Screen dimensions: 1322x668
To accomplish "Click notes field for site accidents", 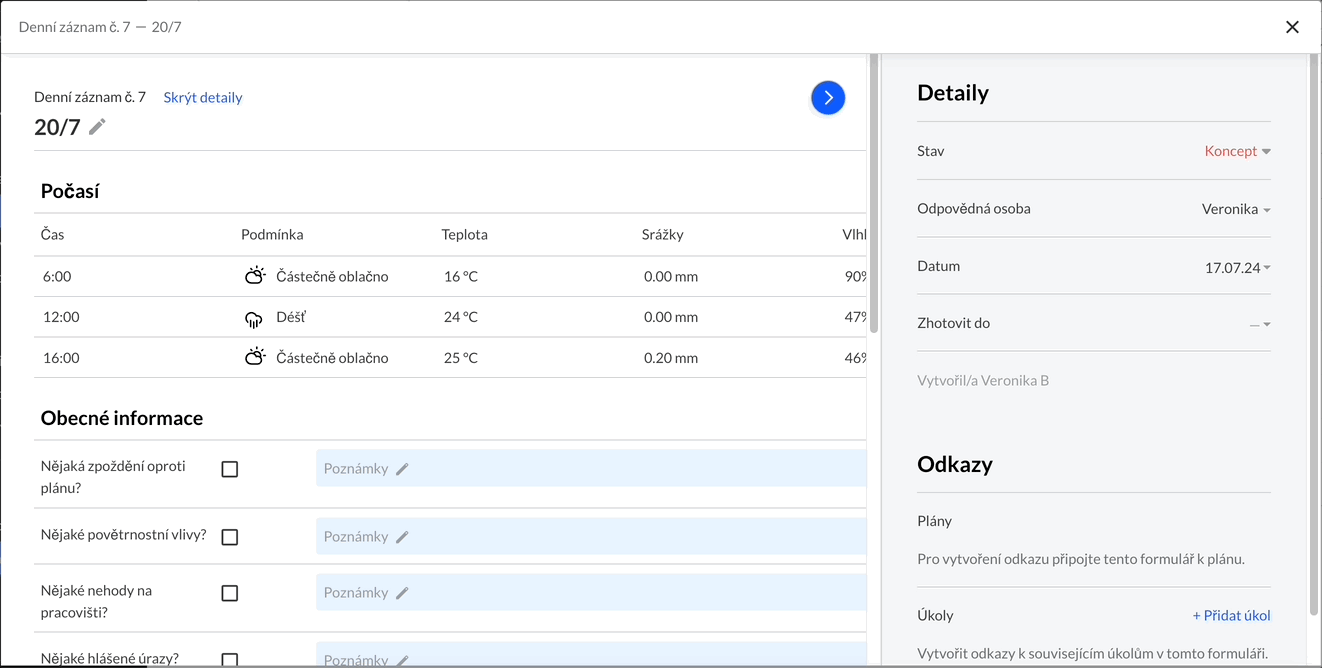I will [x=591, y=592].
